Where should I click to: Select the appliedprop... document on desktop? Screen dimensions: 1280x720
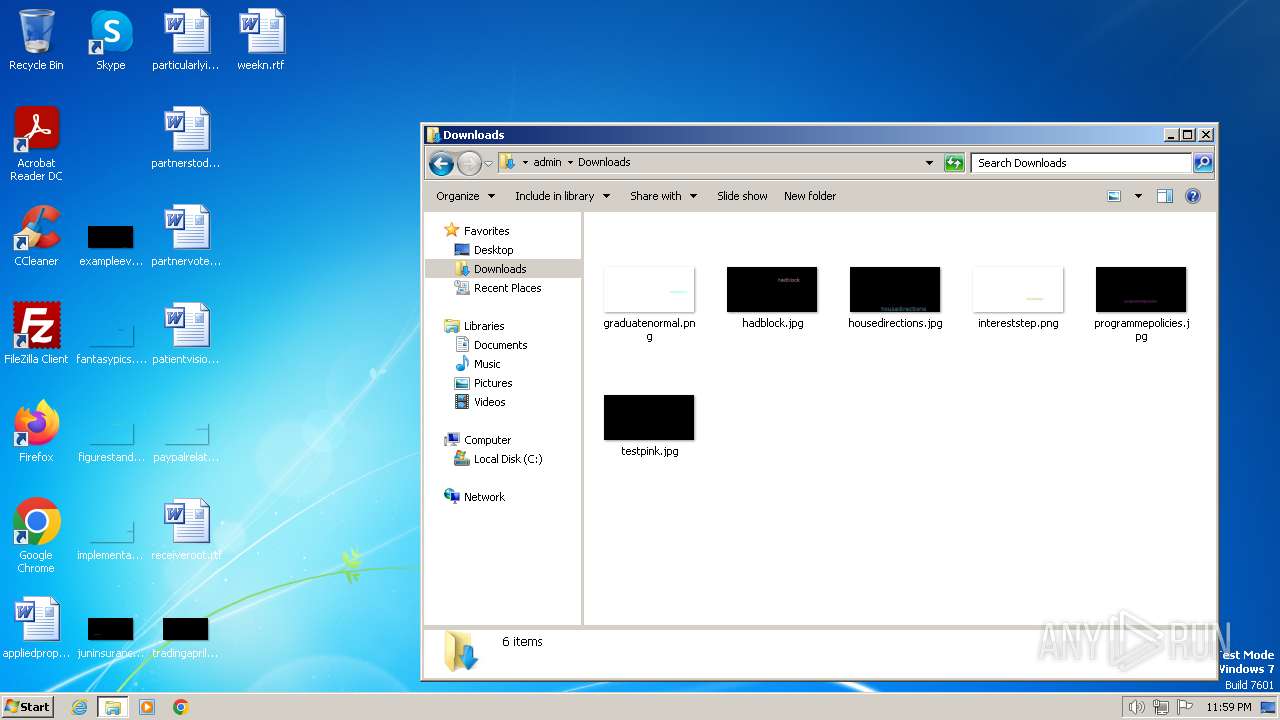point(36,628)
